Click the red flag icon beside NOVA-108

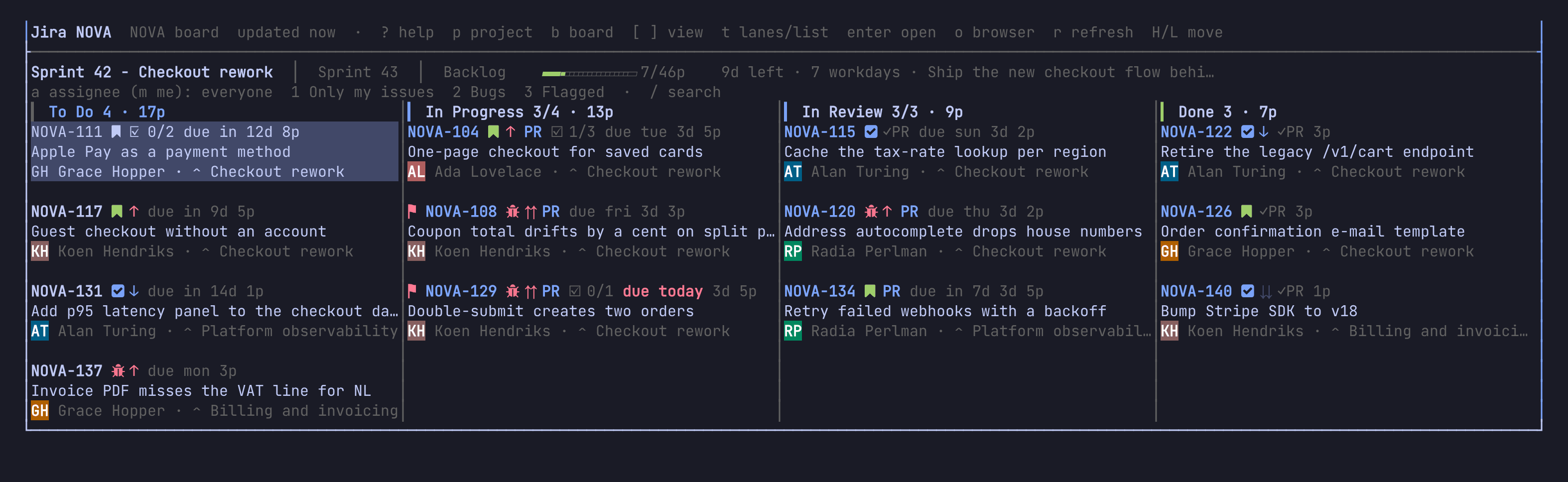click(412, 212)
